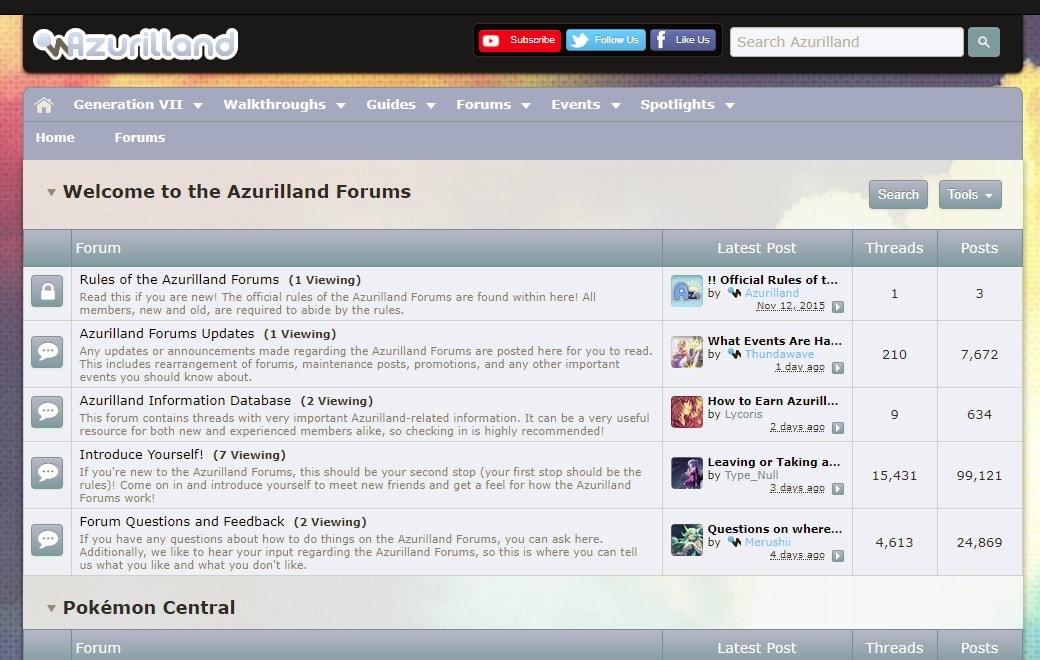The width and height of the screenshot is (1040, 660).
Task: Click the Latest Post column header in Welcome table
Action: (x=757, y=248)
